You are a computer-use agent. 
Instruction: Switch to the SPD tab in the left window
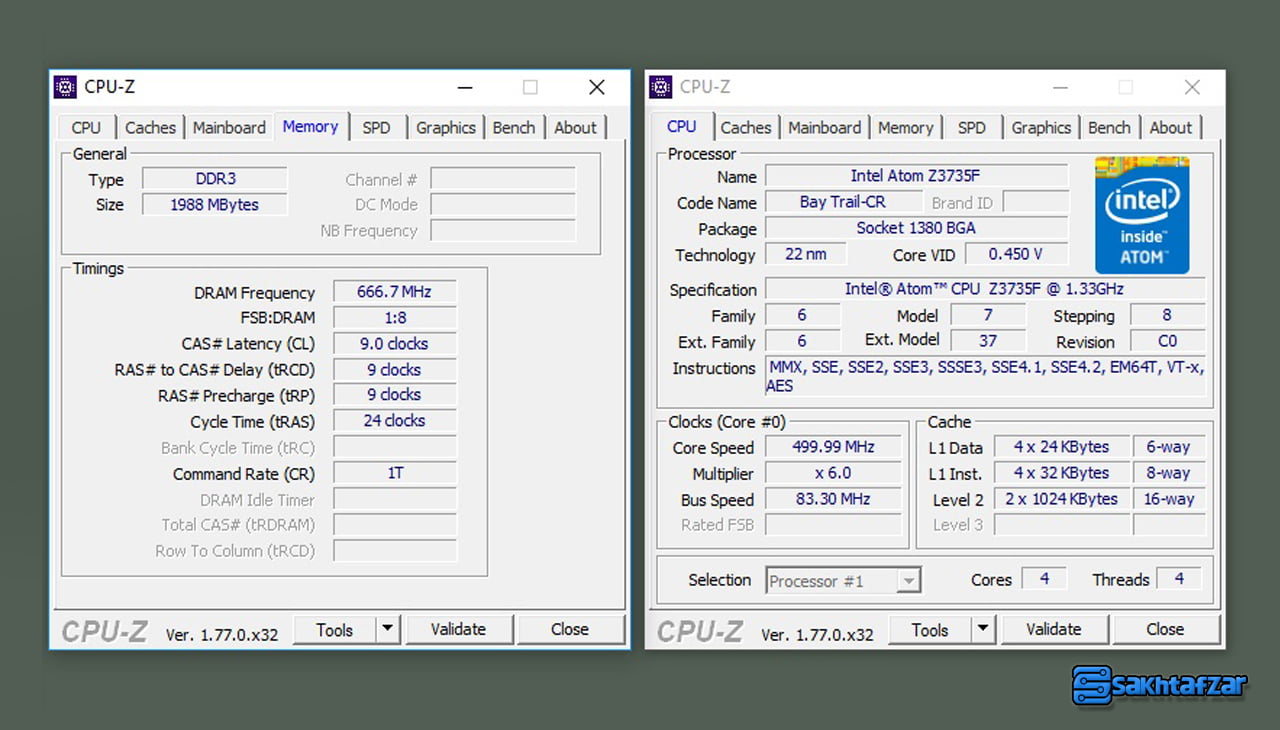coord(376,128)
